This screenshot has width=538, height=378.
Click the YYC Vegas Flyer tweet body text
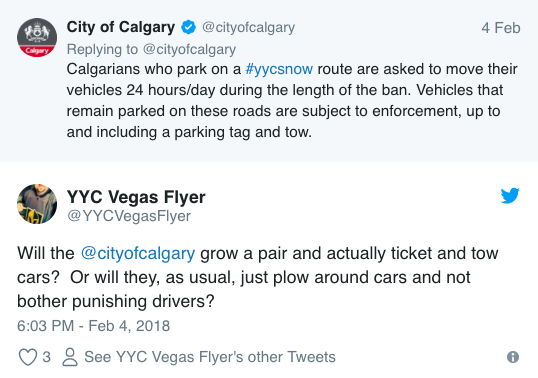click(257, 277)
